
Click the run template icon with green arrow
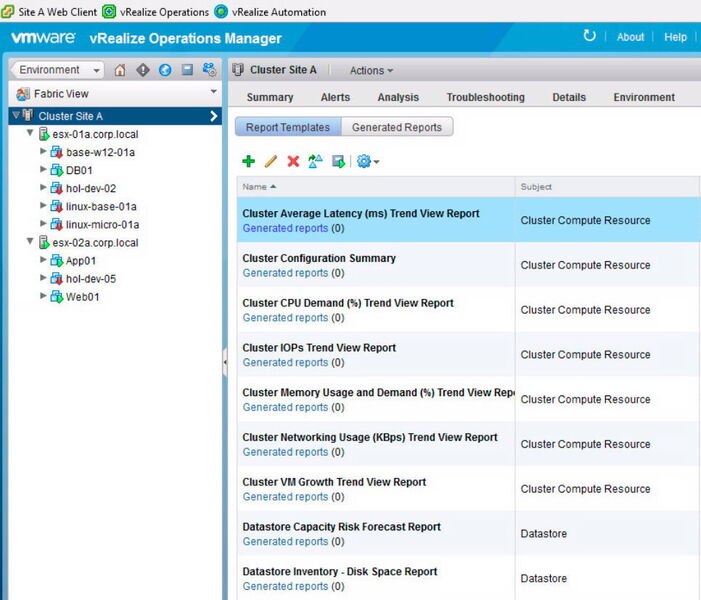coord(338,161)
